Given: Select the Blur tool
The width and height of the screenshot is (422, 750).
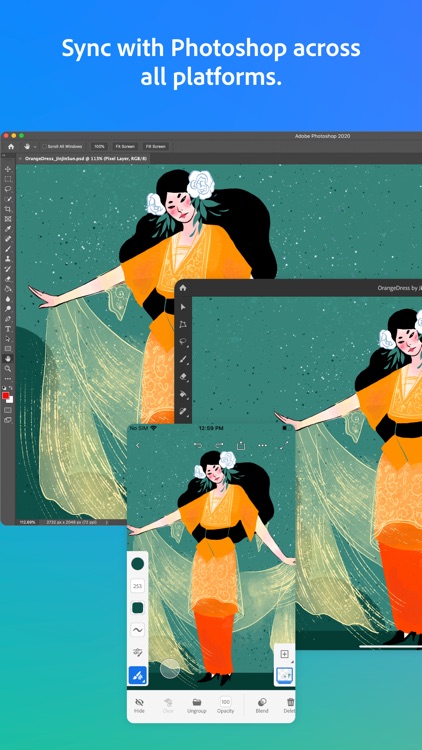Looking at the screenshot, I should [8, 299].
